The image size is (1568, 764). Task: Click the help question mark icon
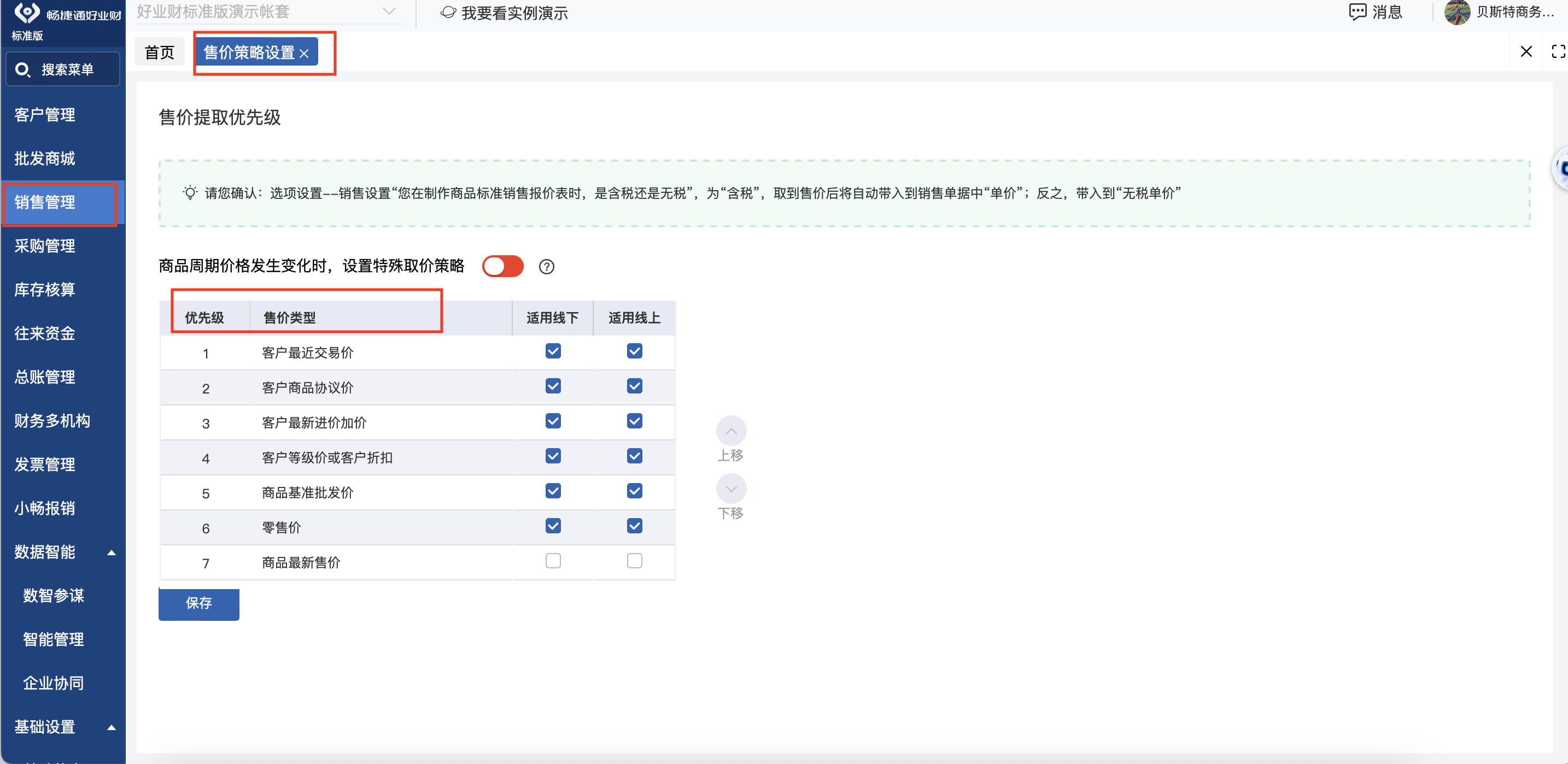(x=546, y=267)
